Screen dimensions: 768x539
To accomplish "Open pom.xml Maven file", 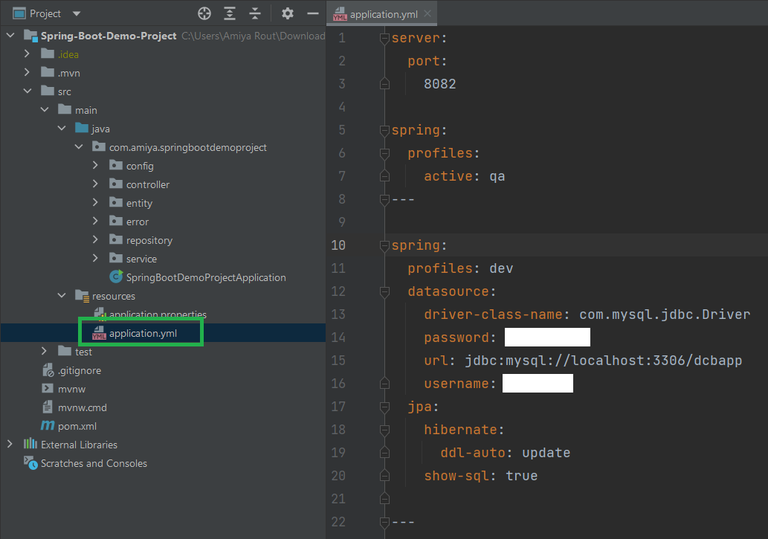I will 77,426.
